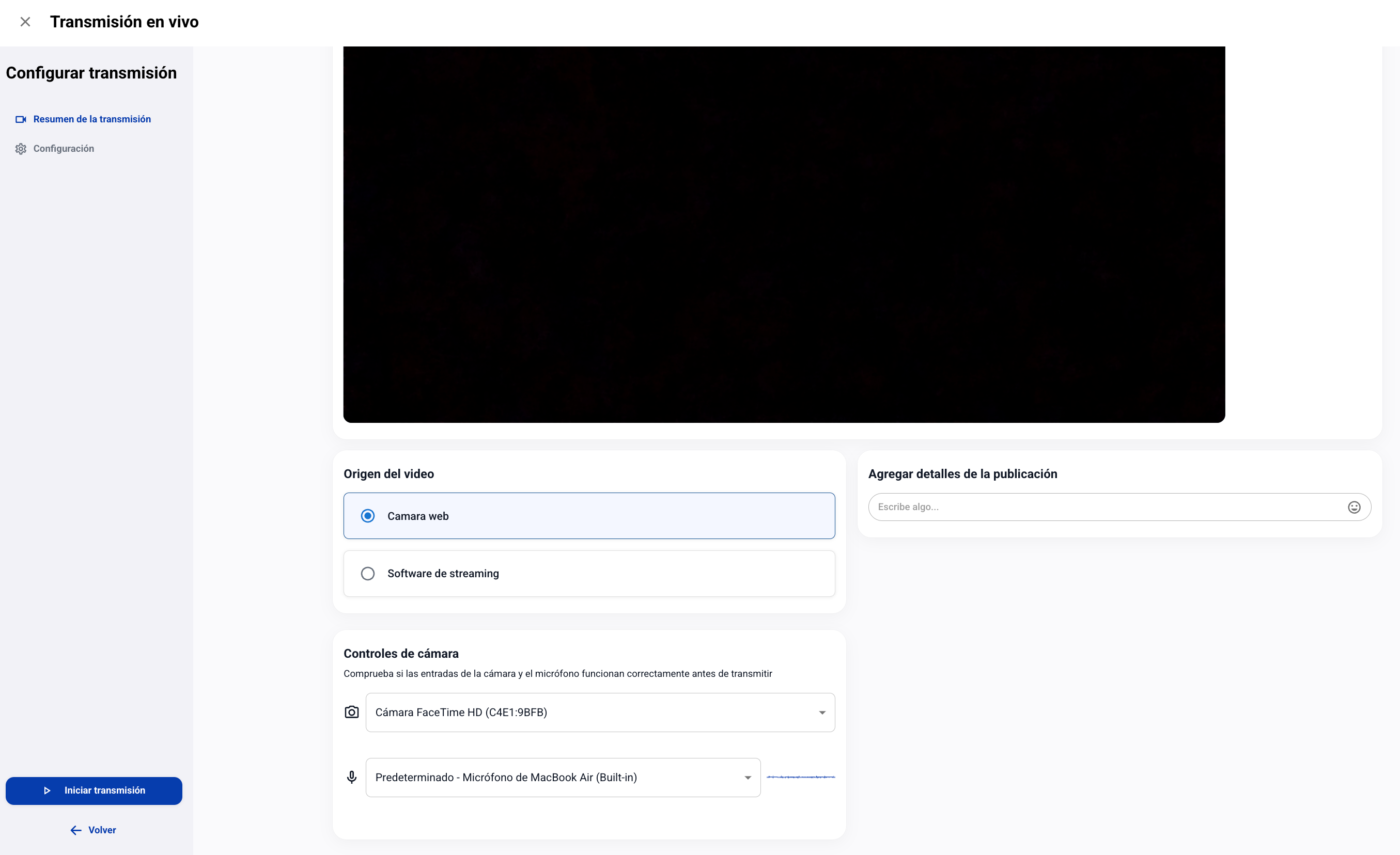1400x855 pixels.
Task: Click the Configuración gear icon
Action: point(21,149)
